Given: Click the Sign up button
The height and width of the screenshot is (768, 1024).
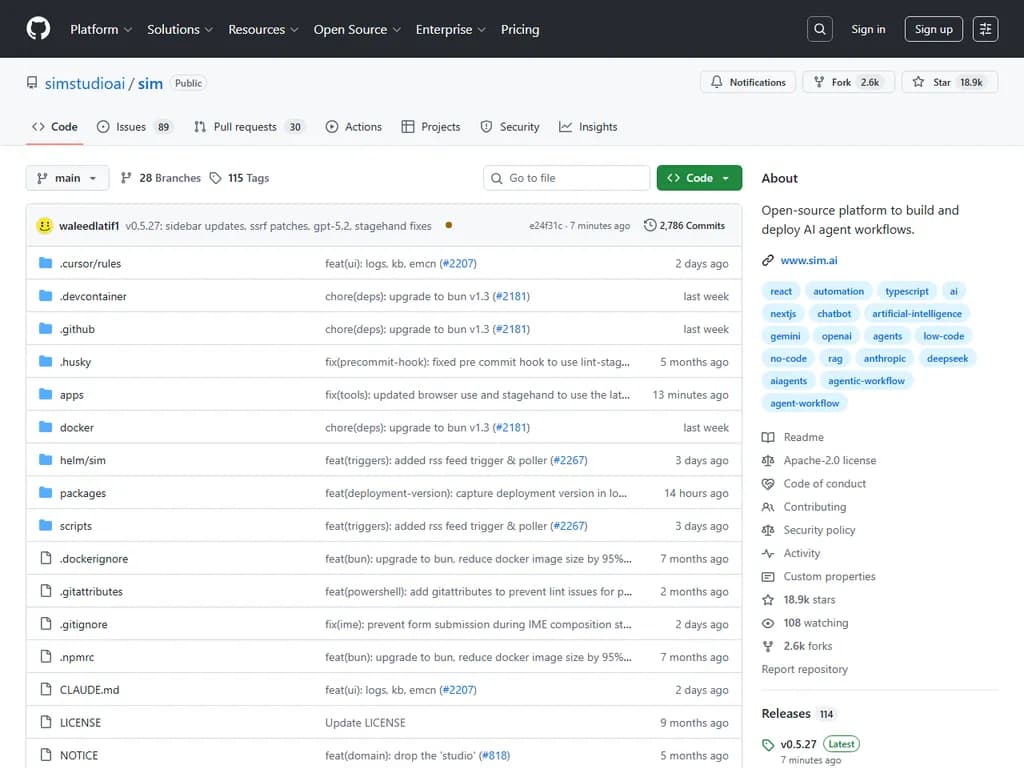Looking at the screenshot, I should [932, 29].
